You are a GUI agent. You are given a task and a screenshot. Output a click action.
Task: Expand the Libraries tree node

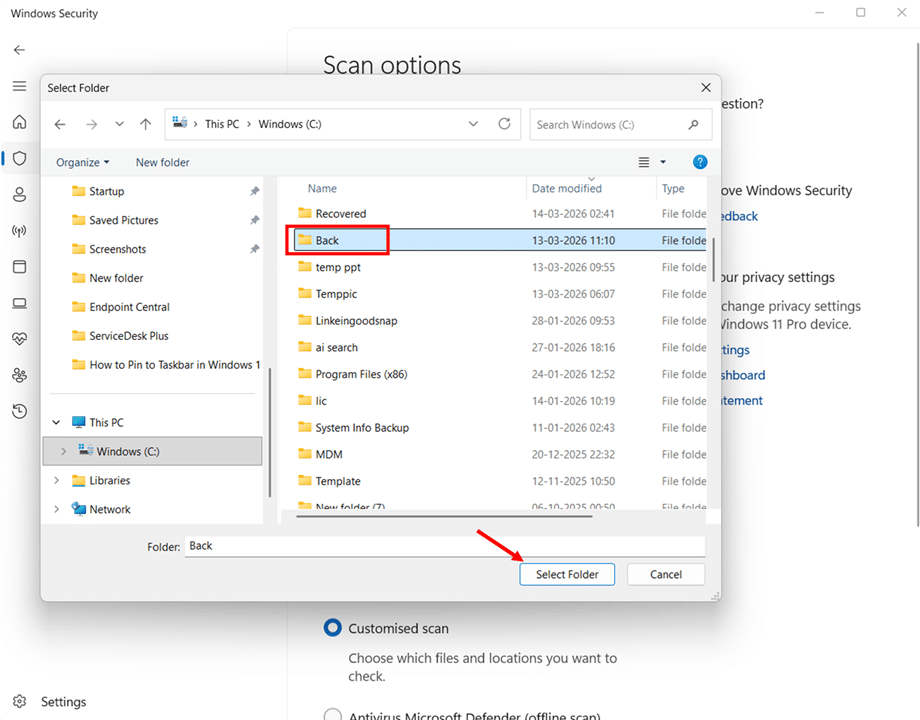pos(56,481)
